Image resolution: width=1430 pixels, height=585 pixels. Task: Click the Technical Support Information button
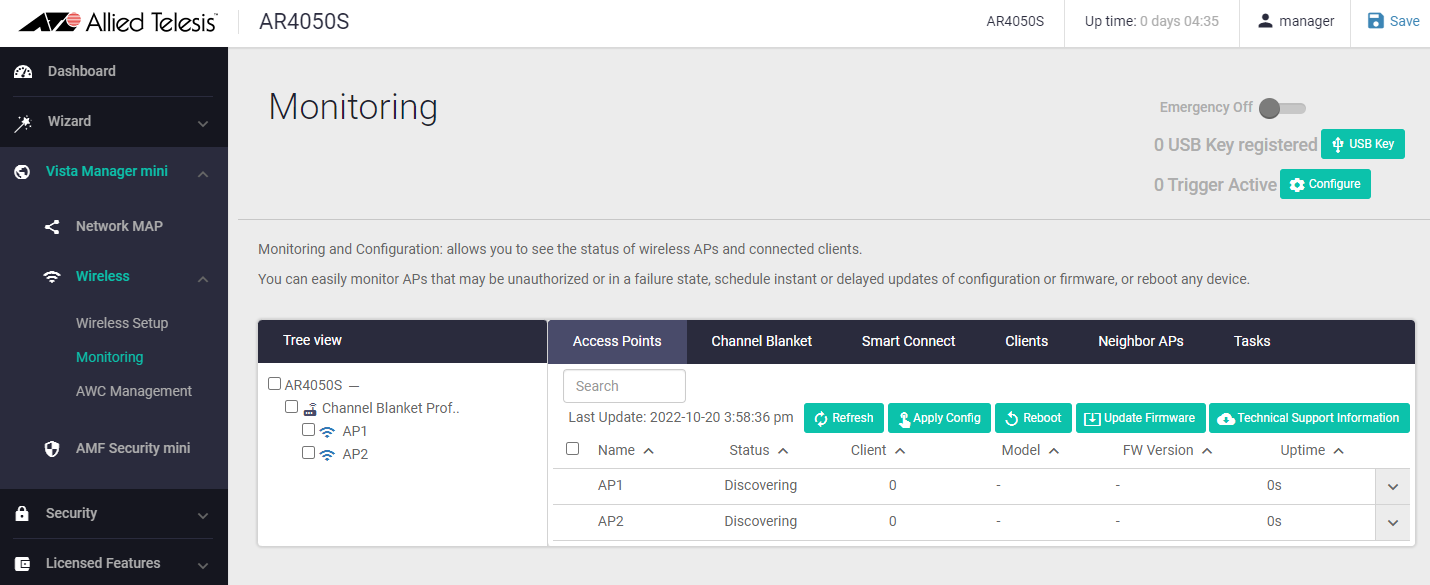[1309, 418]
